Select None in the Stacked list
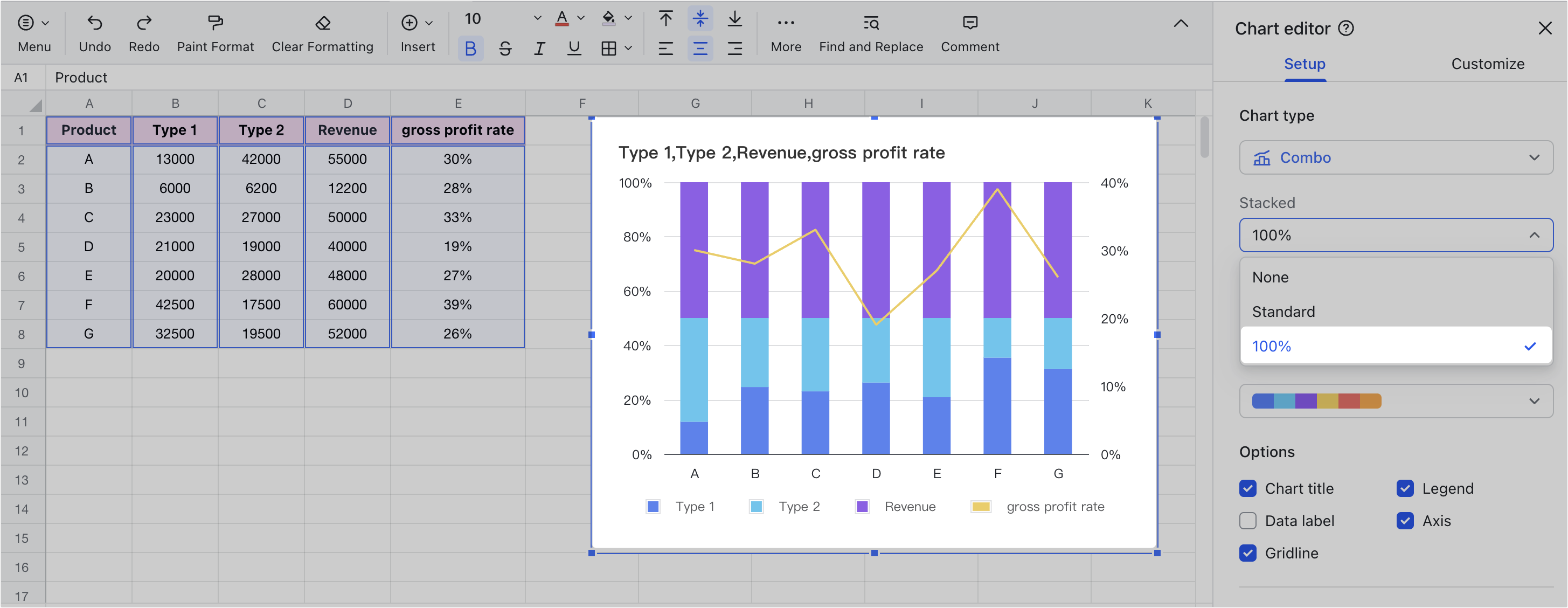Viewport: 1568px width, 608px height. (1395, 277)
